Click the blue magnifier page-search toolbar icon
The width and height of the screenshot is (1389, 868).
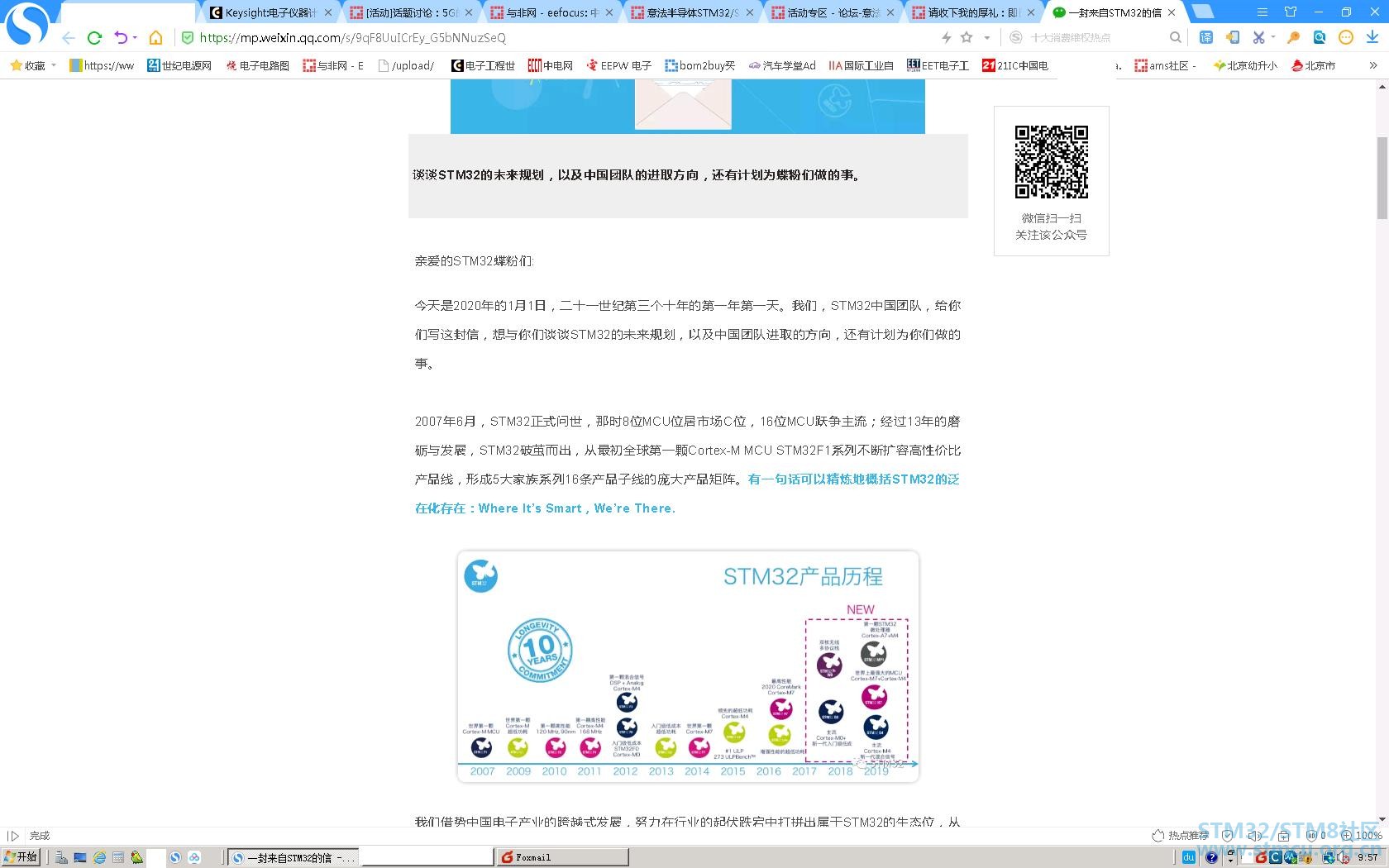coord(1320,37)
